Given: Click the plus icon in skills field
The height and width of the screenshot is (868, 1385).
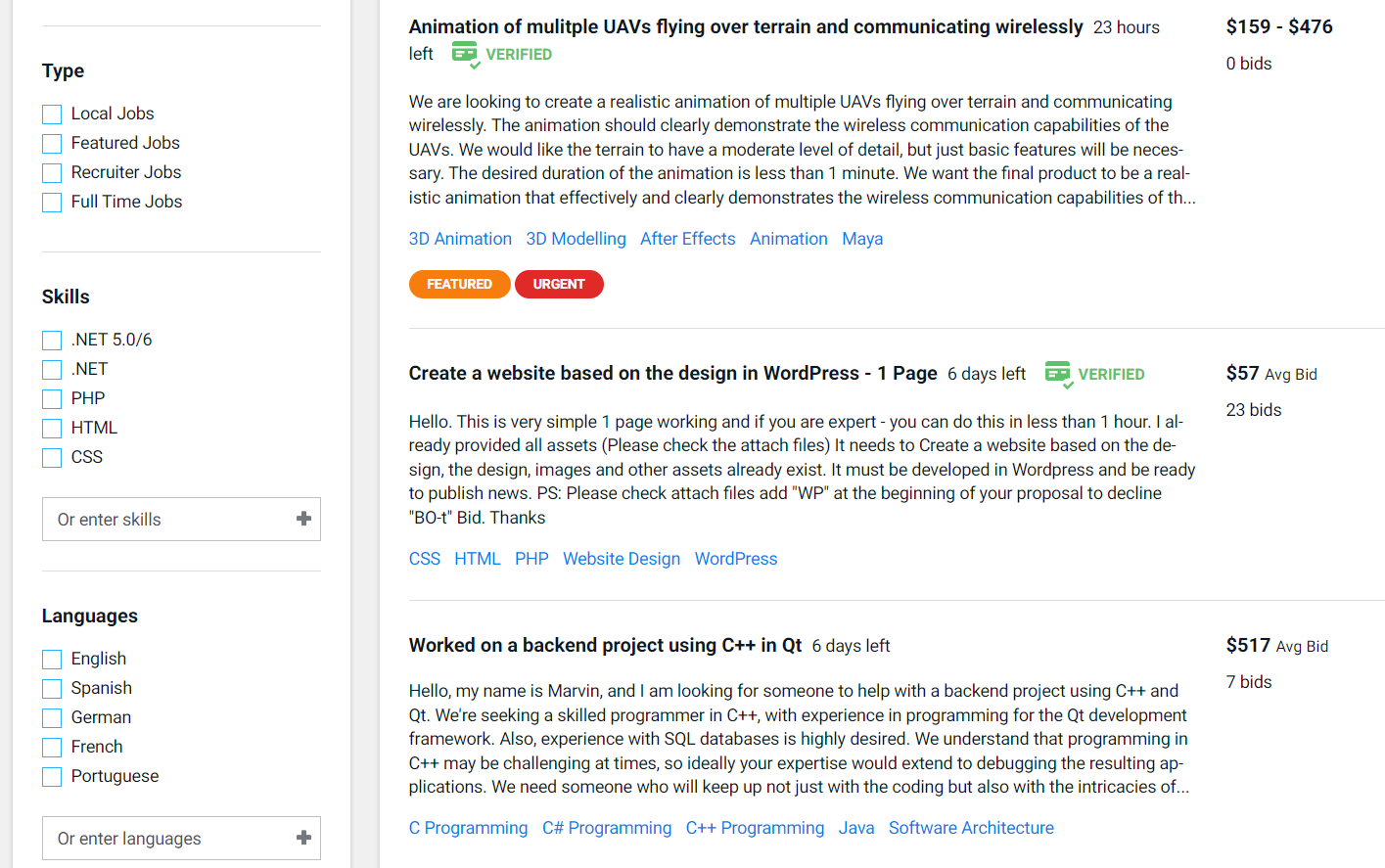Looking at the screenshot, I should [x=303, y=519].
